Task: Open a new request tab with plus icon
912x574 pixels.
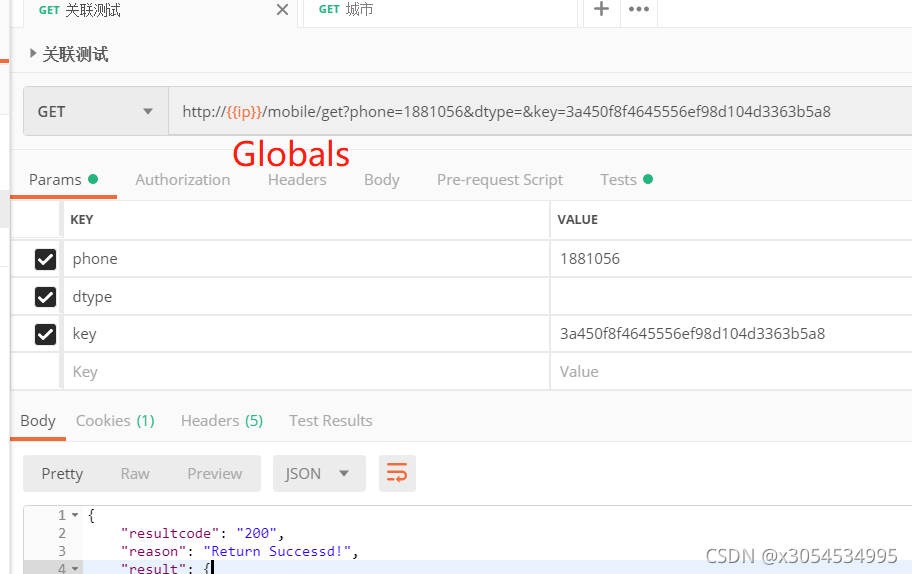Action: tap(601, 9)
